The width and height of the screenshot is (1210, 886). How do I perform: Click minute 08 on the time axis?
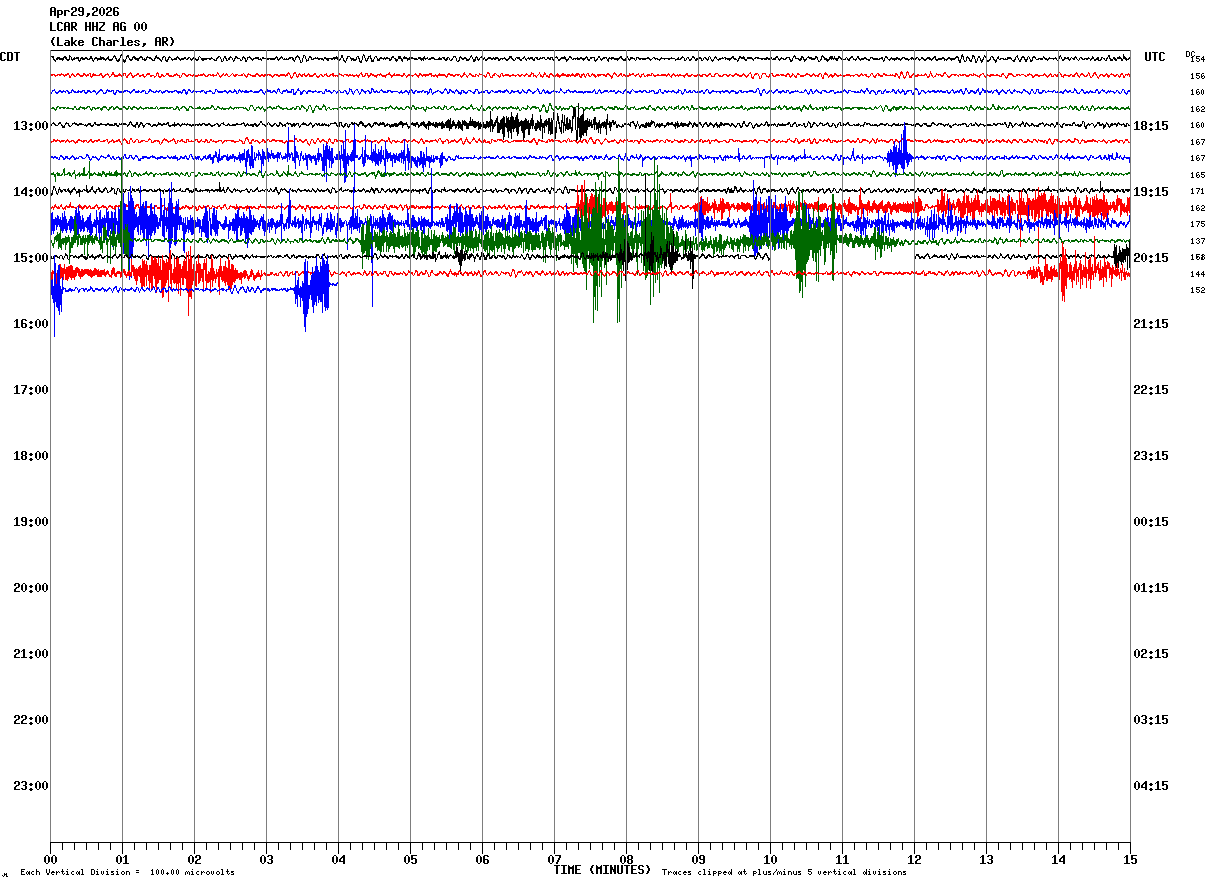point(626,860)
